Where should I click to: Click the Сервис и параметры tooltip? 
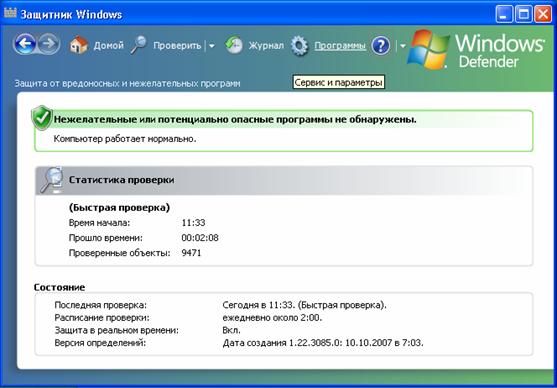click(x=339, y=82)
